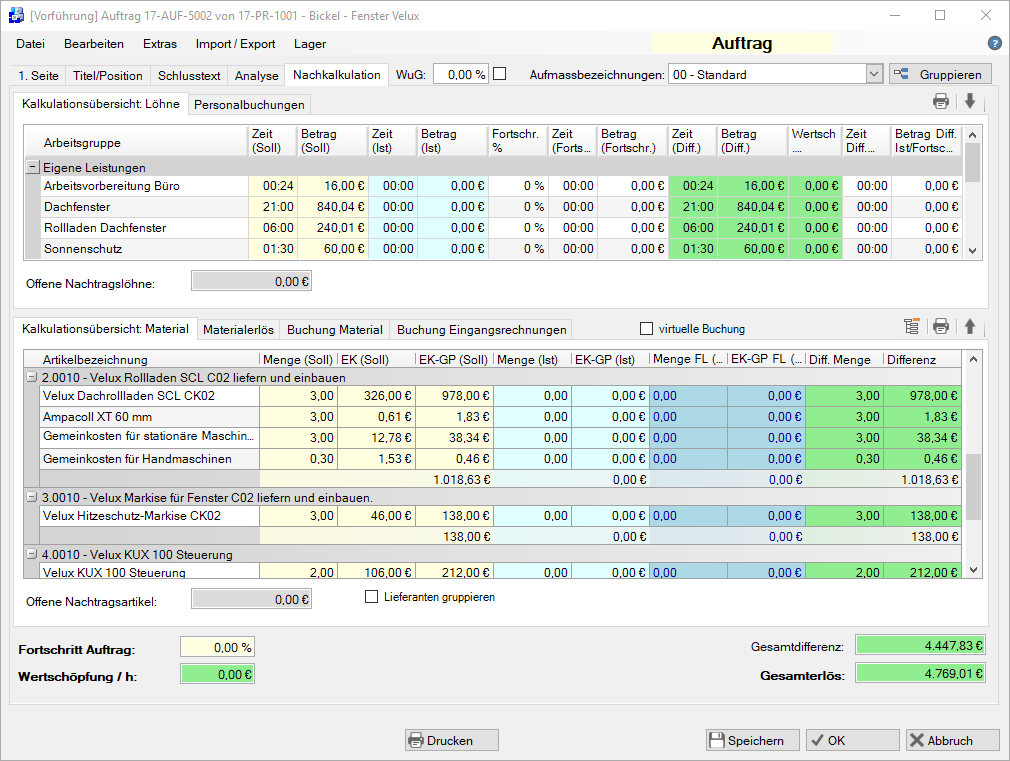Collapse group 4.0010 Velux KUX 100 Steuerung
The width and height of the screenshot is (1010, 761).
point(31,554)
